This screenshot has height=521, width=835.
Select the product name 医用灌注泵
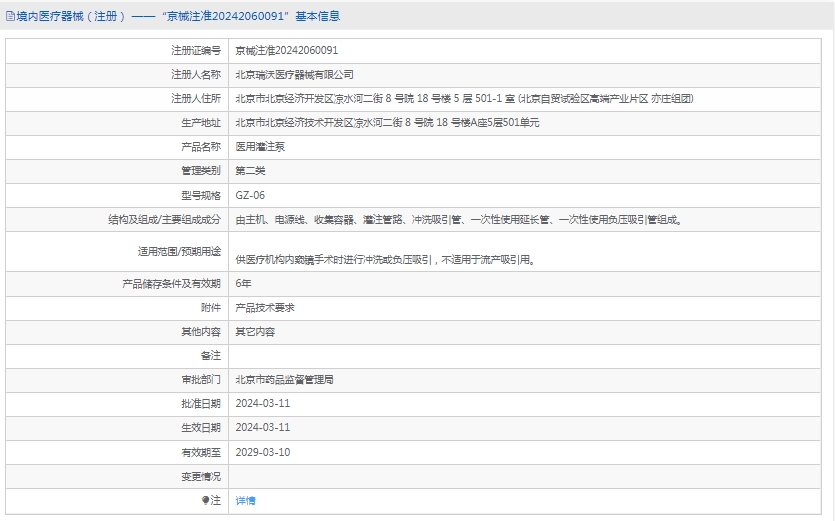[x=260, y=146]
